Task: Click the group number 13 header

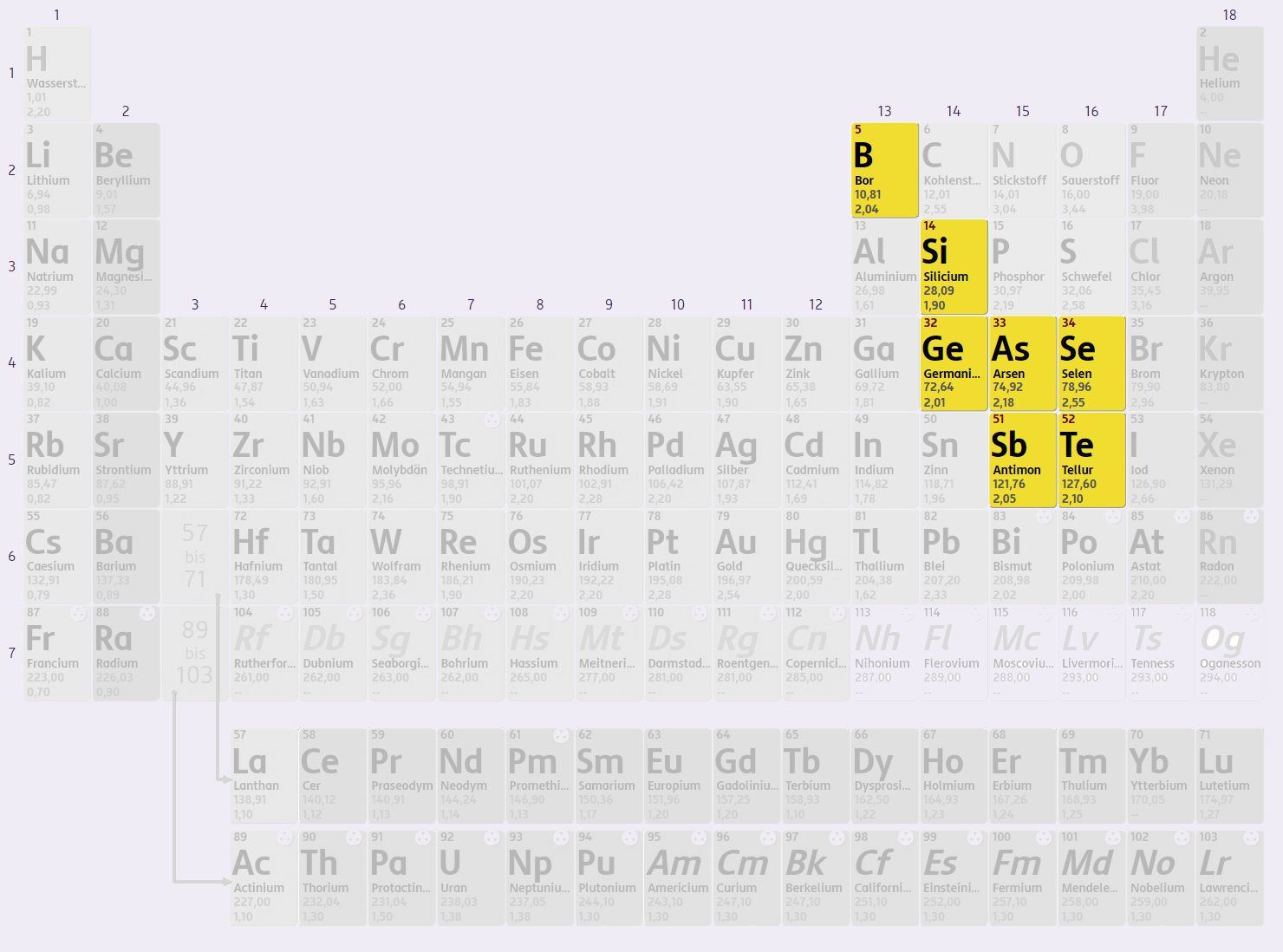Action: (x=884, y=111)
